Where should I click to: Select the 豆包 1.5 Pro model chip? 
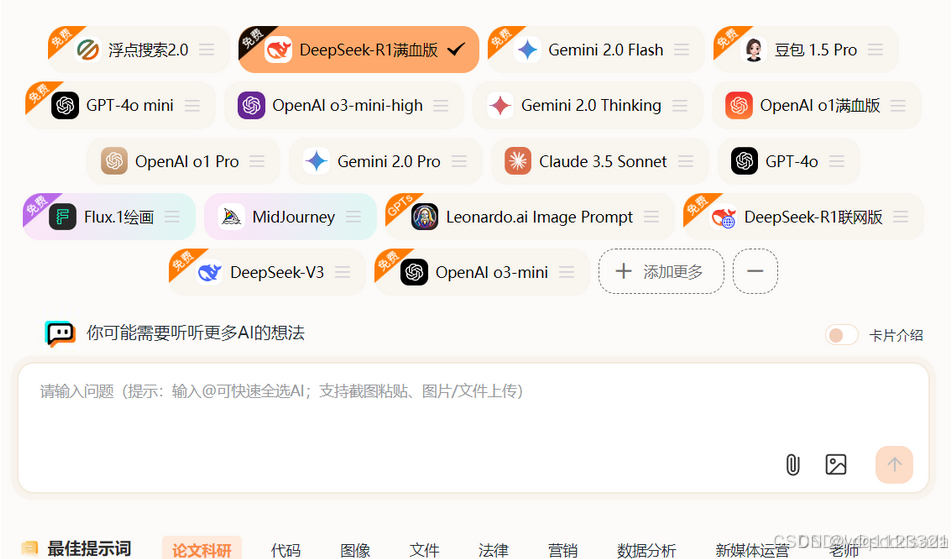point(806,50)
